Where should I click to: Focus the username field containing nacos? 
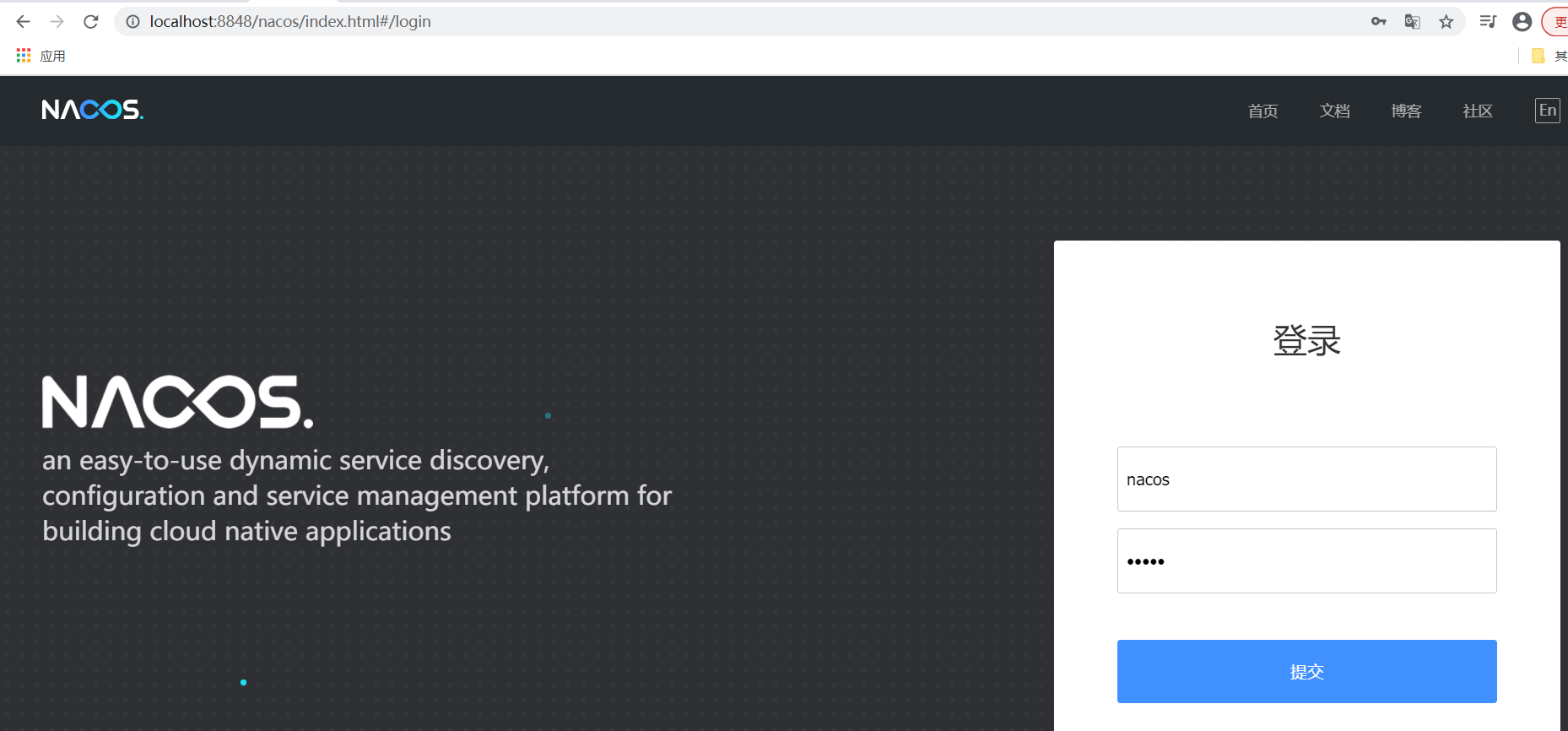pos(1307,479)
